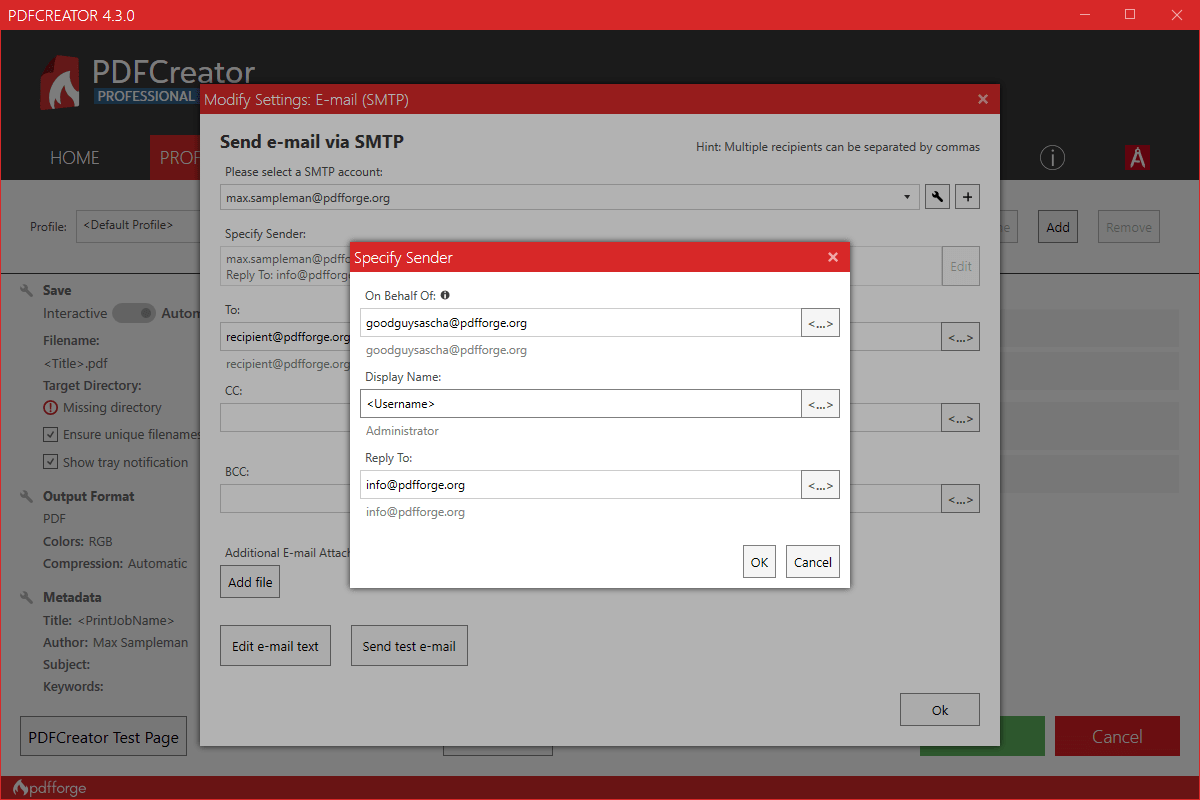Screen dimensions: 1200x800
Task: Click the wrench icon next to Save
Action: (x=27, y=290)
